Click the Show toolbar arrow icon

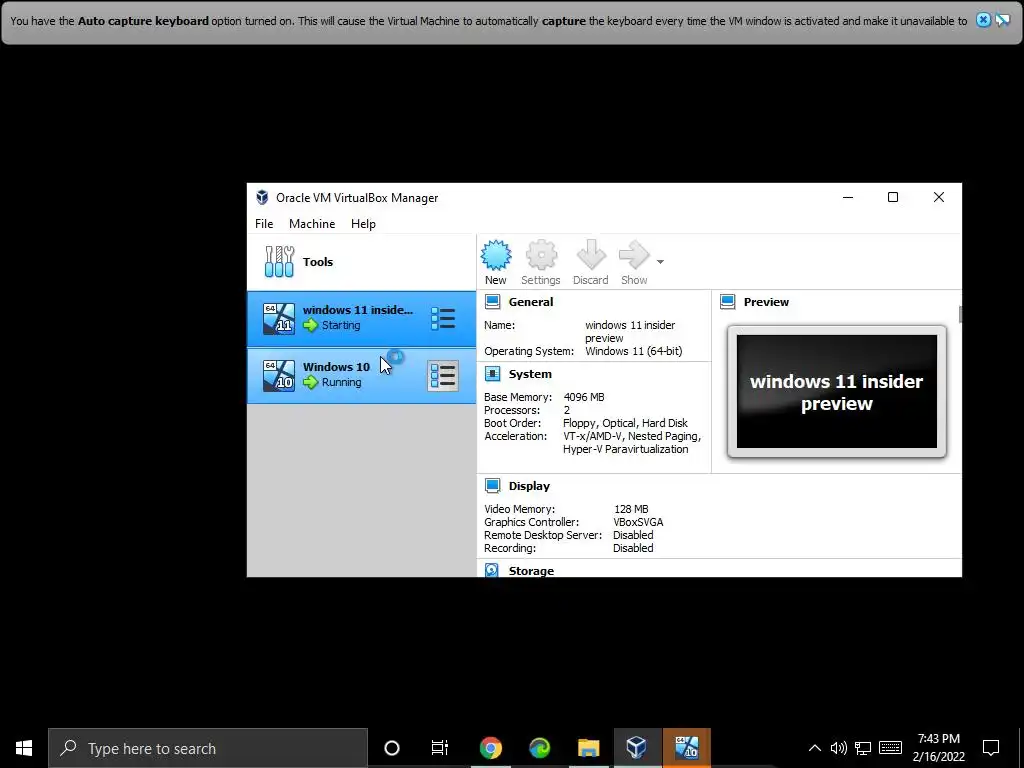(x=634, y=255)
